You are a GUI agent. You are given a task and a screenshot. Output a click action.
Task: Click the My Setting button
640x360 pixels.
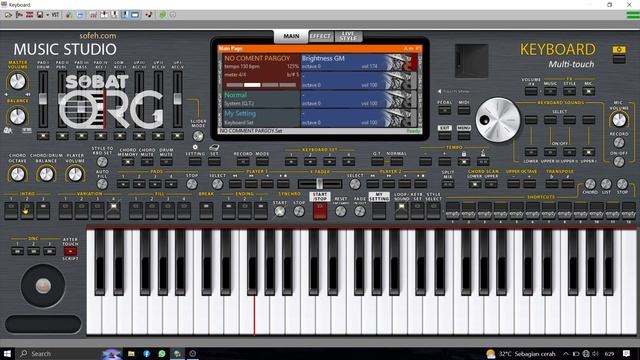click(x=379, y=211)
